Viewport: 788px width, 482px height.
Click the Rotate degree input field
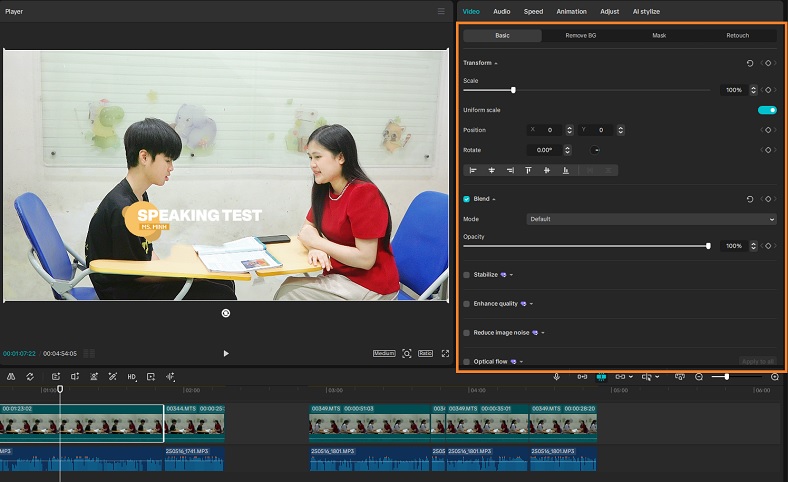[x=545, y=150]
